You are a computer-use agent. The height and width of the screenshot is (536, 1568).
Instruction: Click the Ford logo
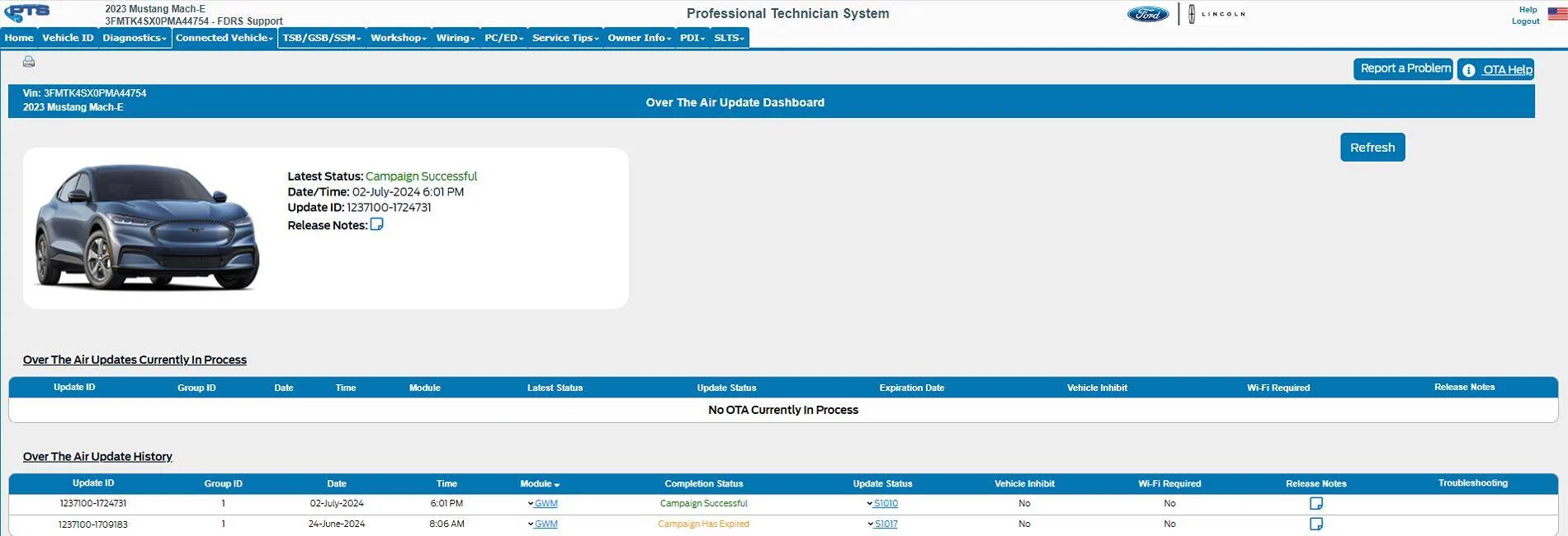1148,14
